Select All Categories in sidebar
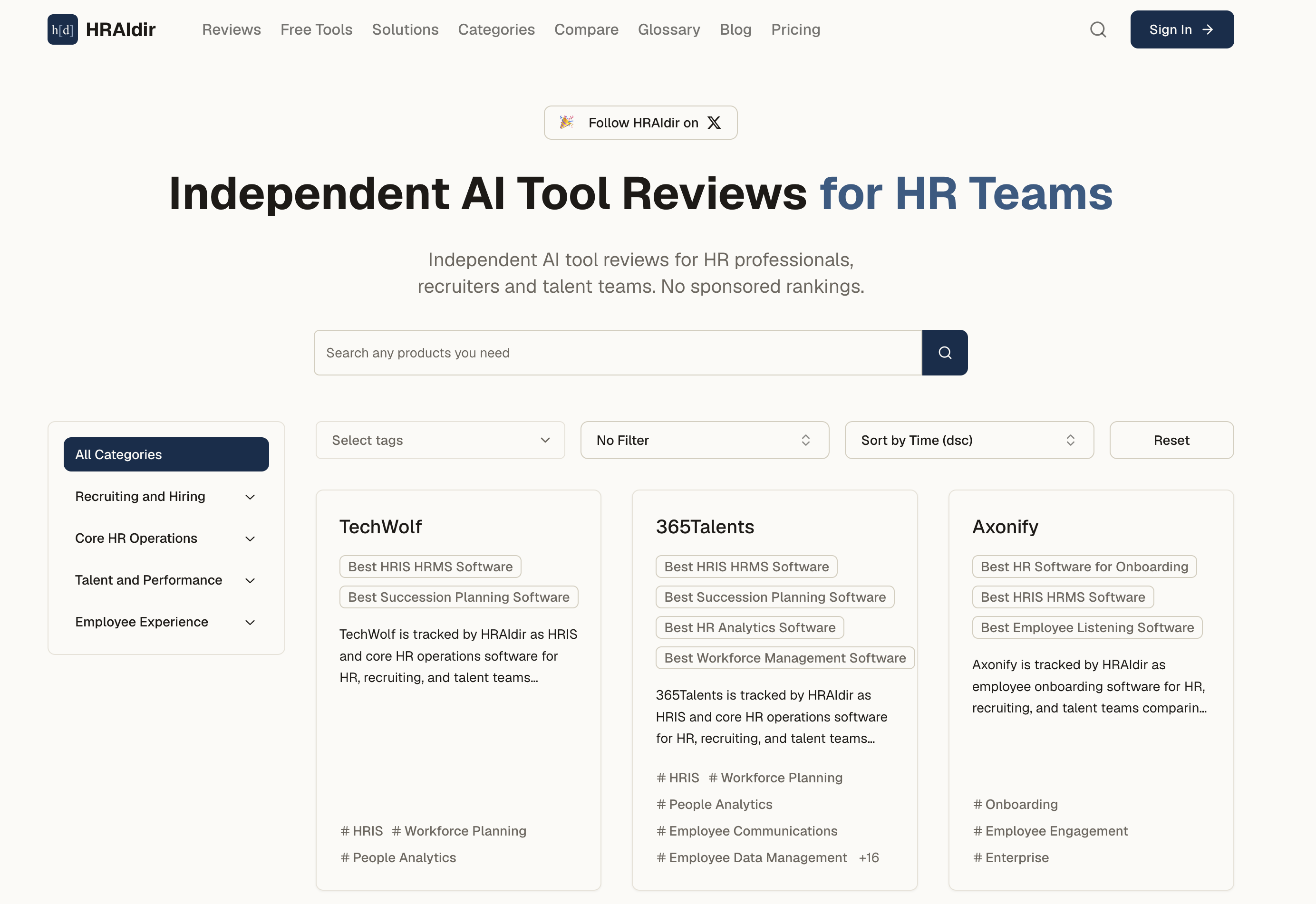 click(165, 454)
